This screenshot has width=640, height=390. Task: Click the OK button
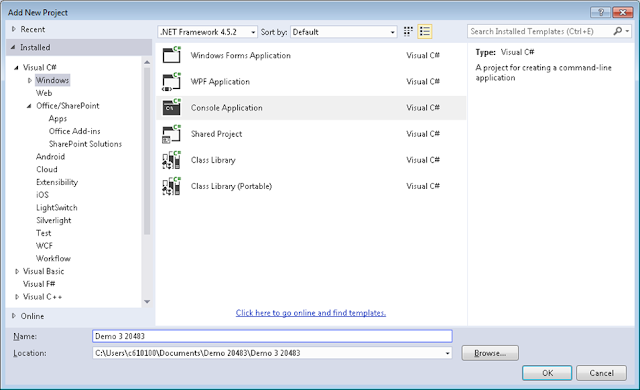click(x=547, y=373)
